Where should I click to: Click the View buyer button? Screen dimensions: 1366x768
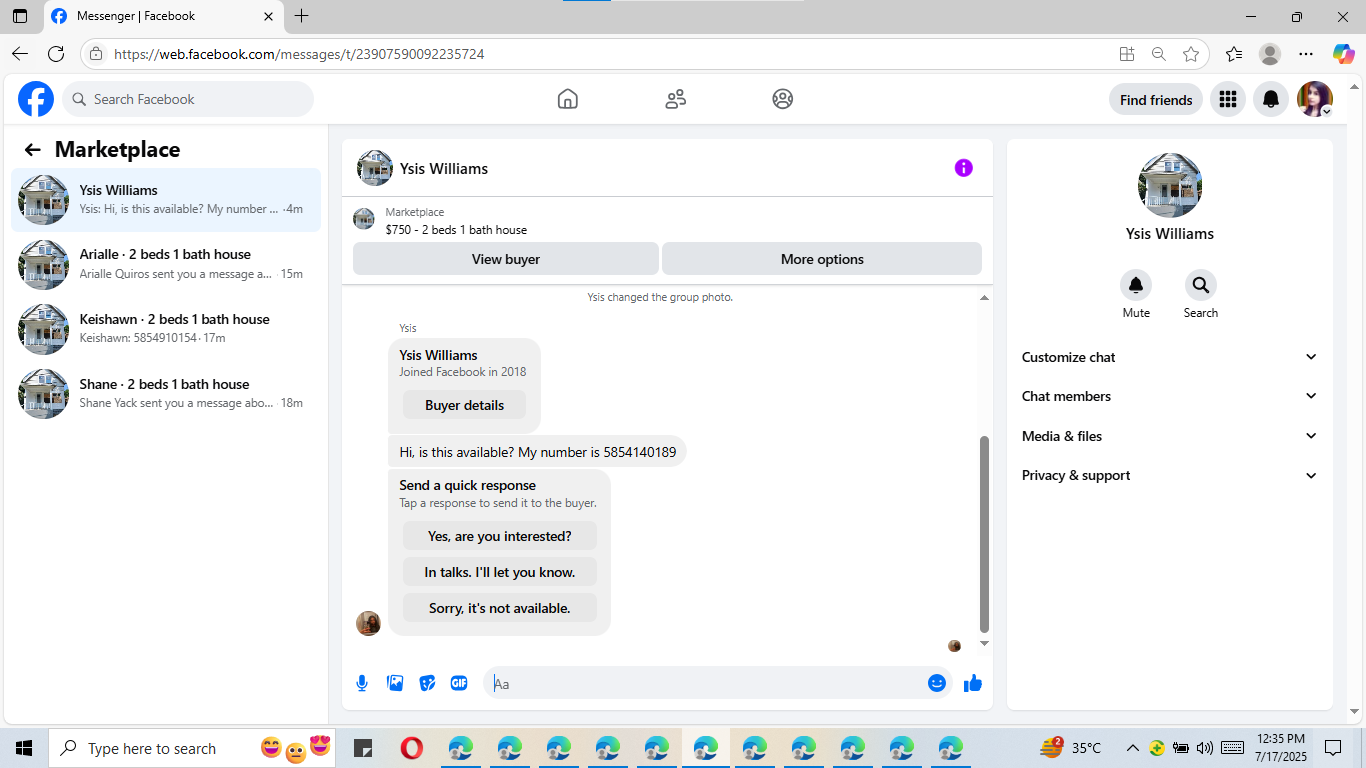point(506,259)
